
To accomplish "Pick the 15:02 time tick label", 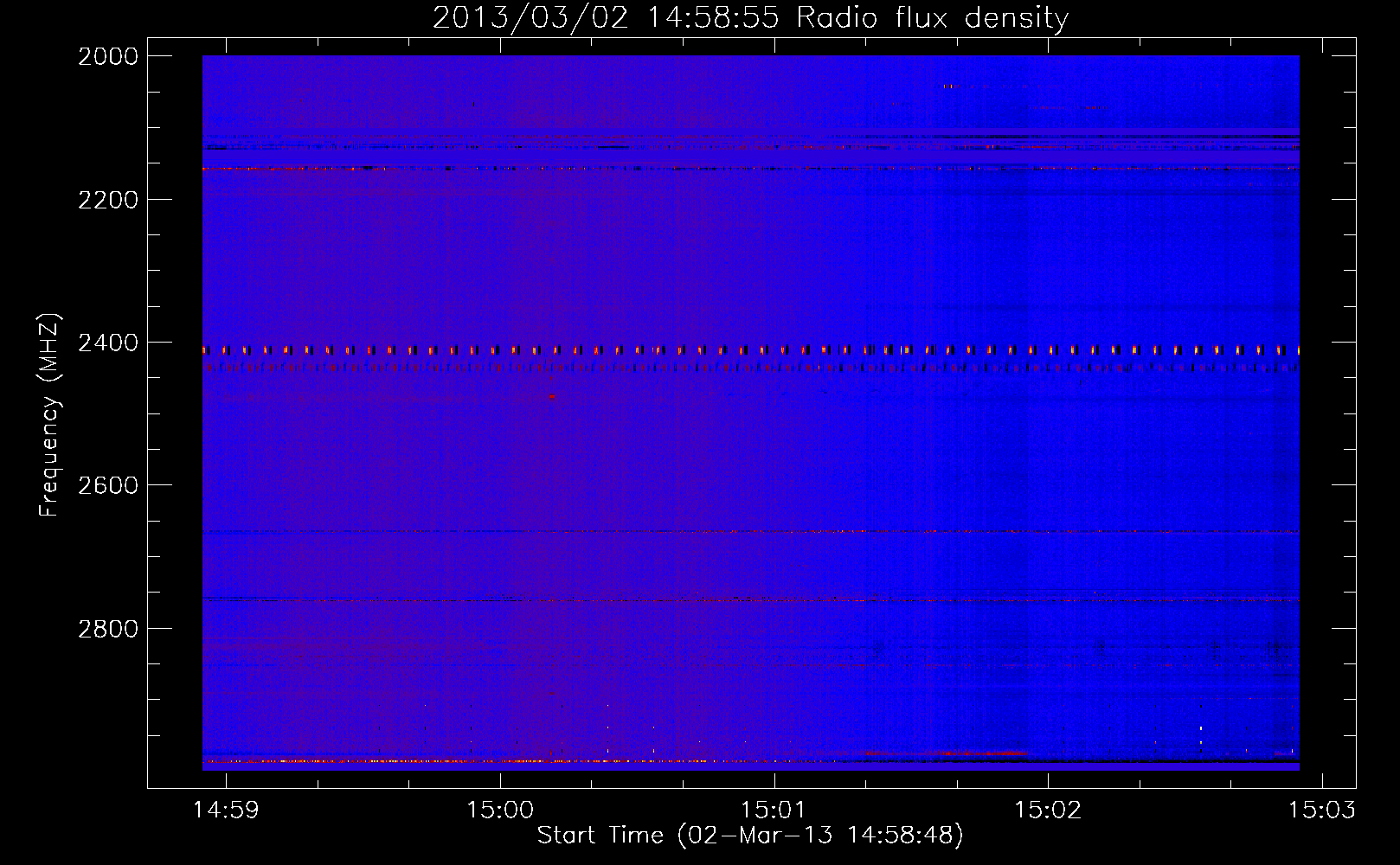I will pos(1048,811).
